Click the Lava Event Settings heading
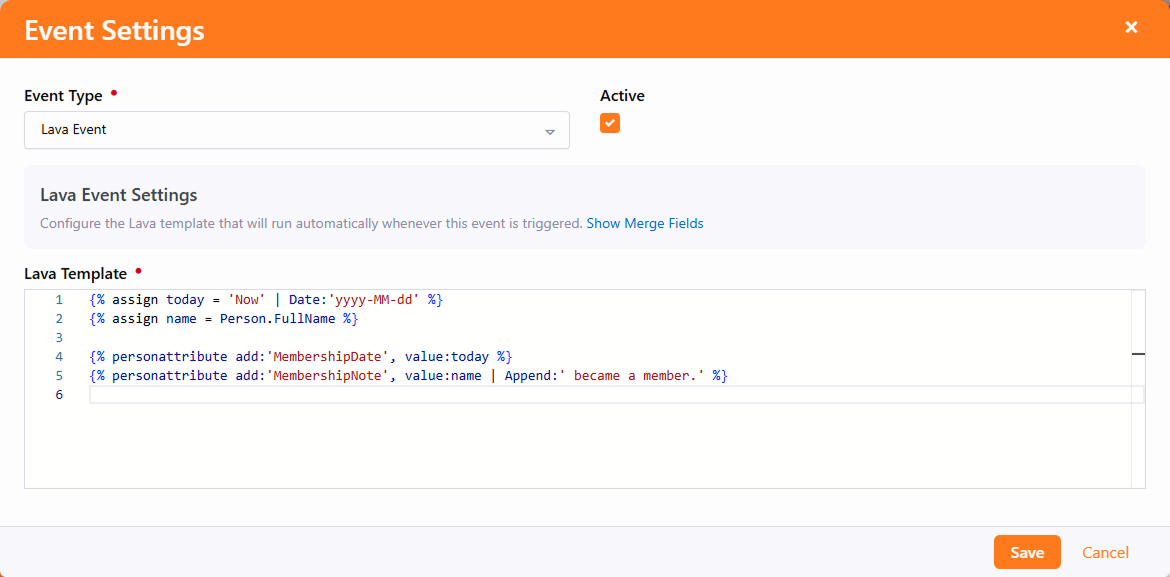The width and height of the screenshot is (1170, 577). click(x=118, y=195)
